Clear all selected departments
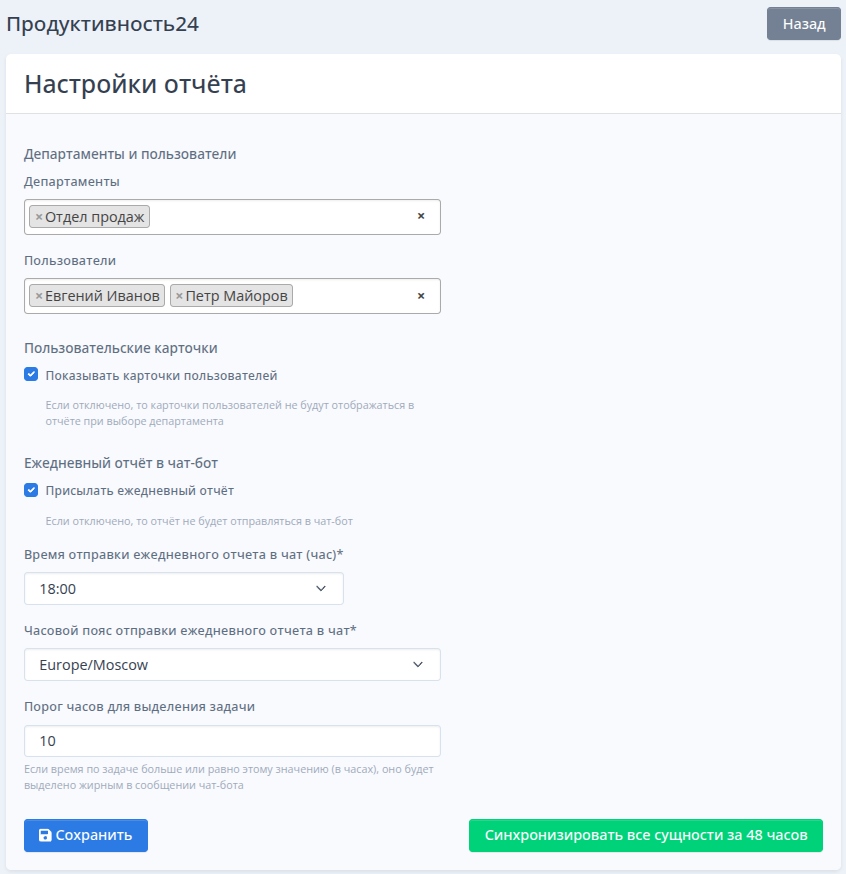 pos(421,216)
